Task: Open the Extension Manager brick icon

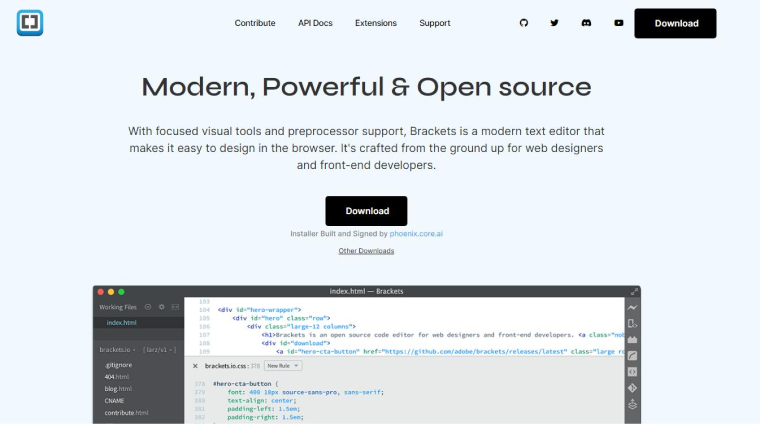Action: (633, 340)
